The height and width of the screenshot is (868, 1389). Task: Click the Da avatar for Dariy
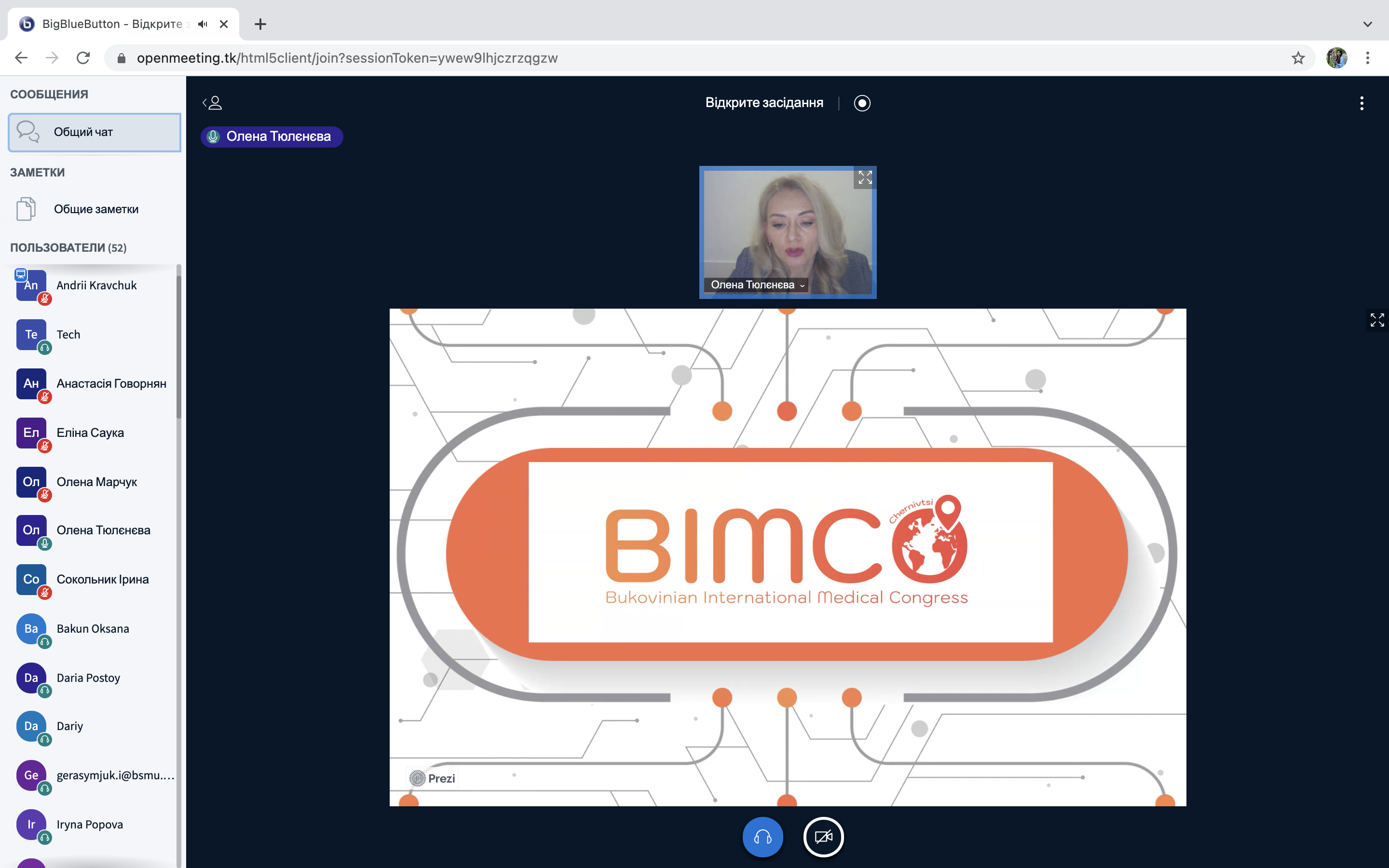(x=31, y=726)
